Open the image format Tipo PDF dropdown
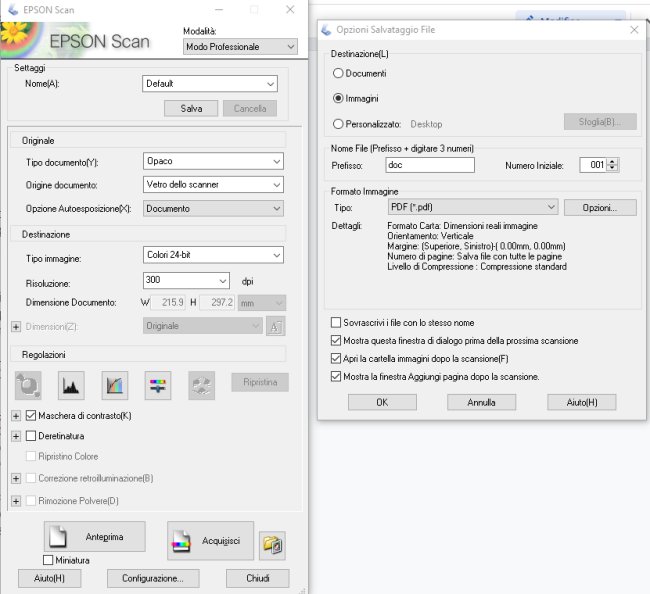 [x=473, y=207]
